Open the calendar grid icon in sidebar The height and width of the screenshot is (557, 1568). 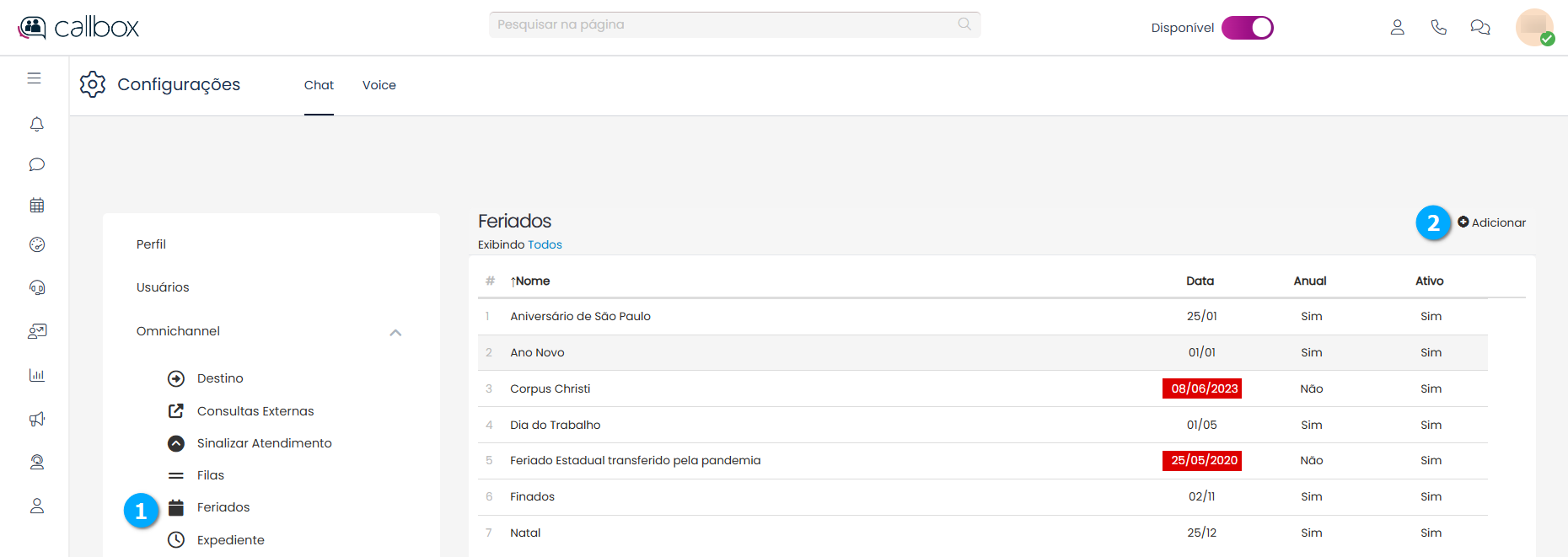coord(36,205)
